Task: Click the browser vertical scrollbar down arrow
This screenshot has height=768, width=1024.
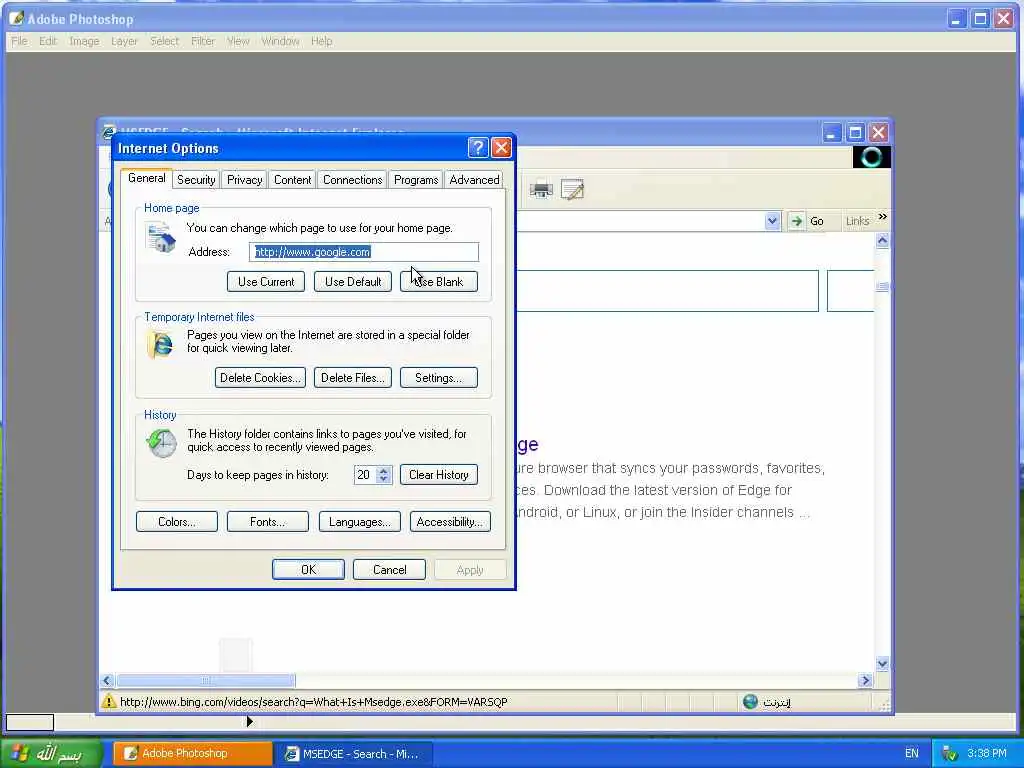Action: tap(882, 664)
